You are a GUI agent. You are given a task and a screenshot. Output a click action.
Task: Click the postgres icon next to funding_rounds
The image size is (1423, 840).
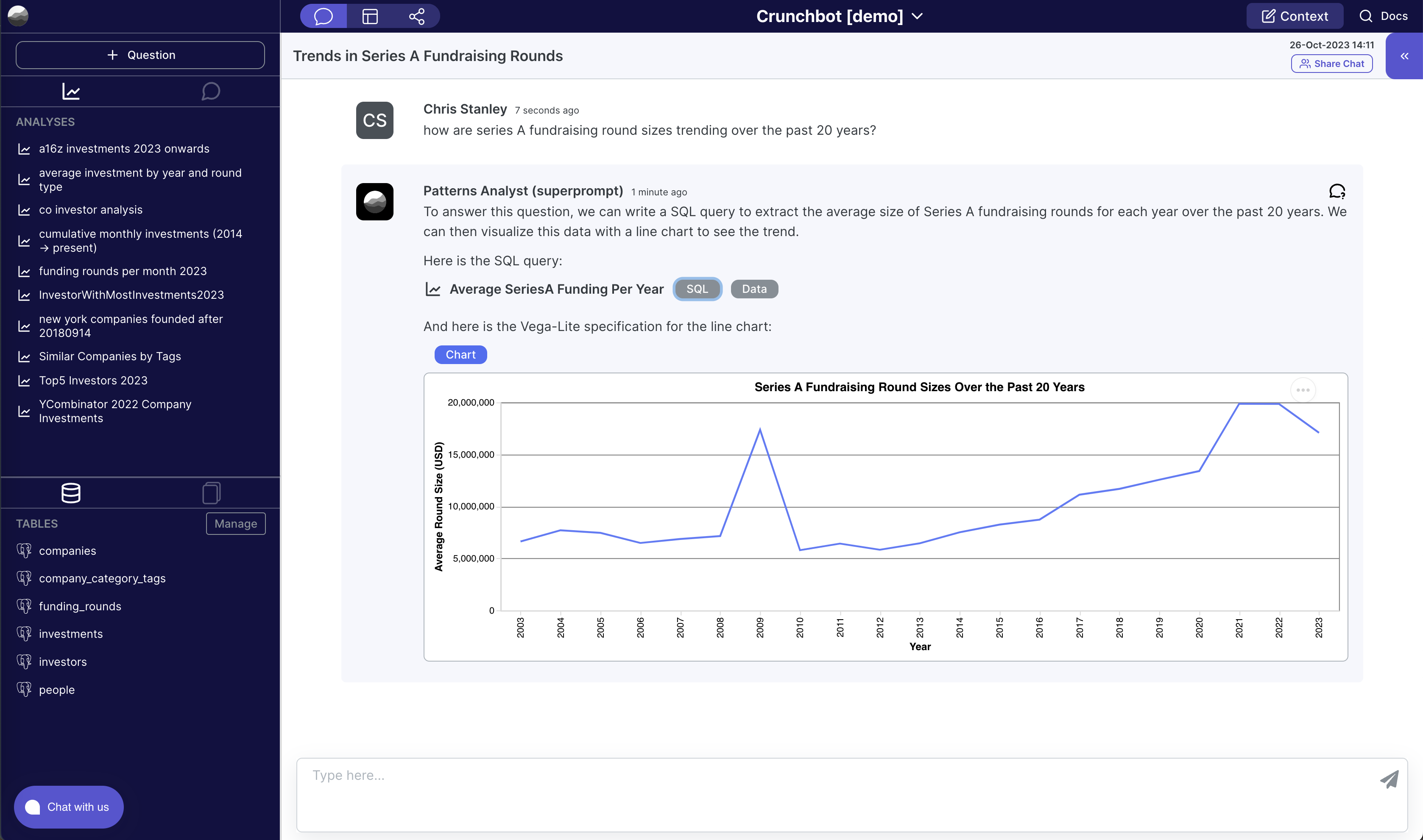coord(24,606)
